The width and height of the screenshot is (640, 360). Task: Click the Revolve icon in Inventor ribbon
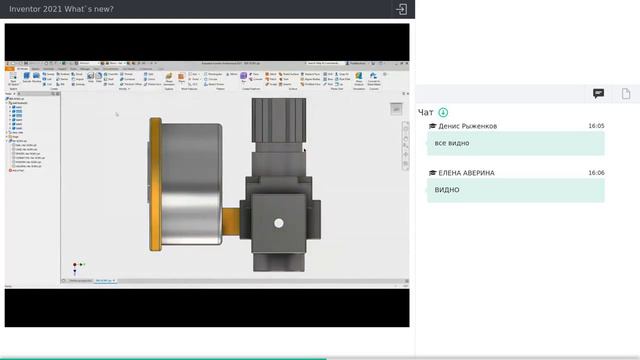(36, 76)
